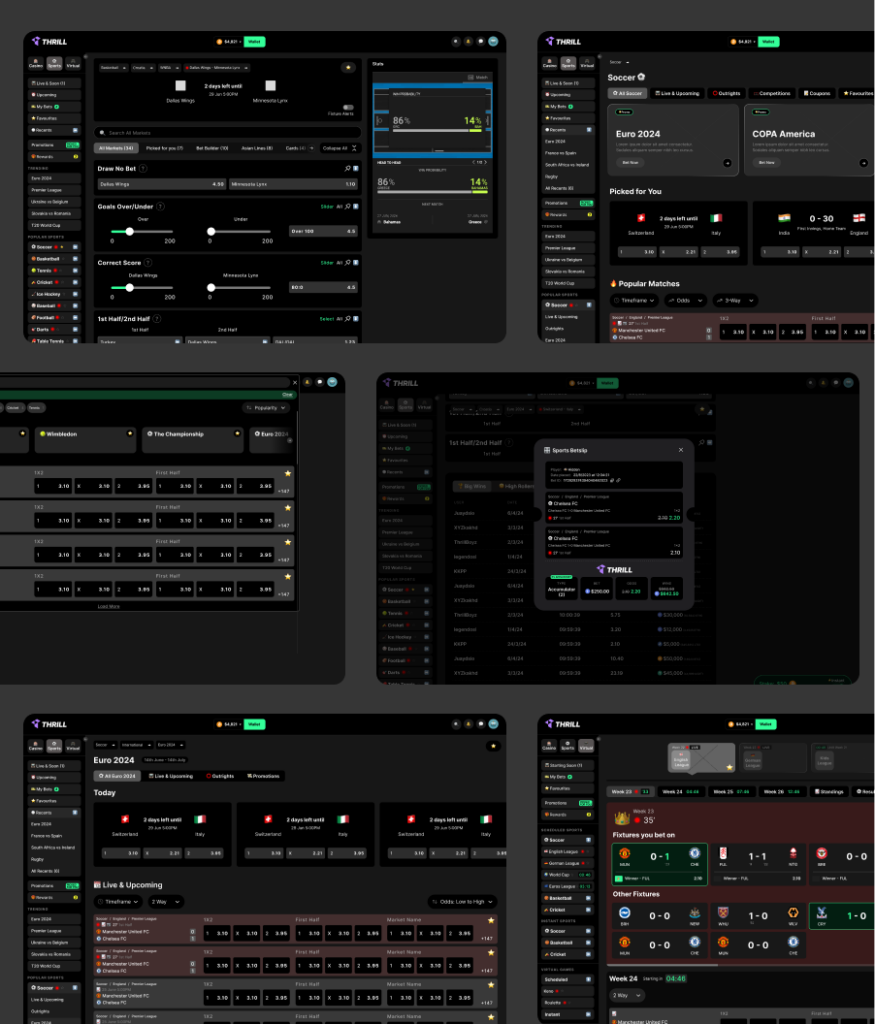The width and height of the screenshot is (875, 1024).
Task: Open the Odds dropdown under Popular Matches
Action: pyautogui.click(x=685, y=300)
